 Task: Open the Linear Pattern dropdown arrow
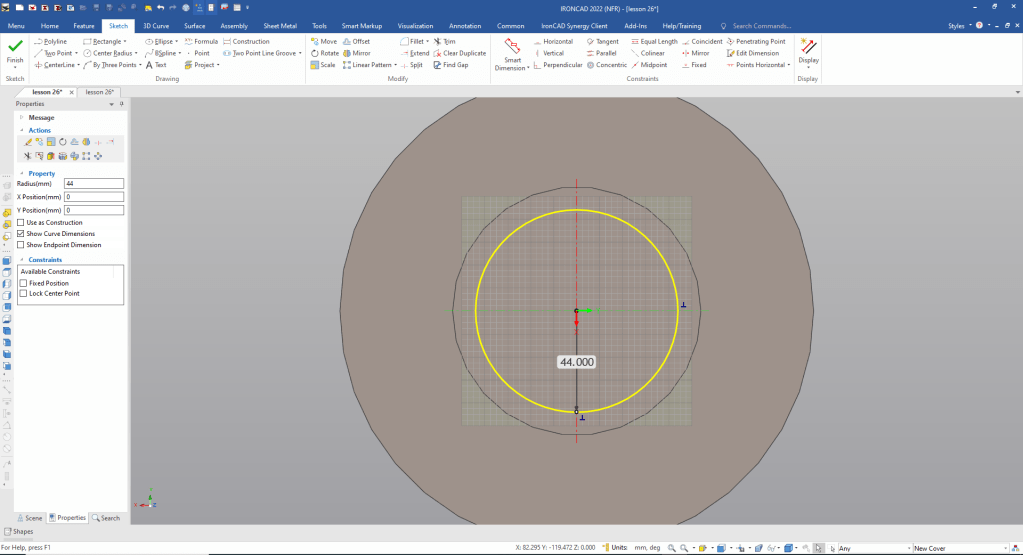pos(396,65)
